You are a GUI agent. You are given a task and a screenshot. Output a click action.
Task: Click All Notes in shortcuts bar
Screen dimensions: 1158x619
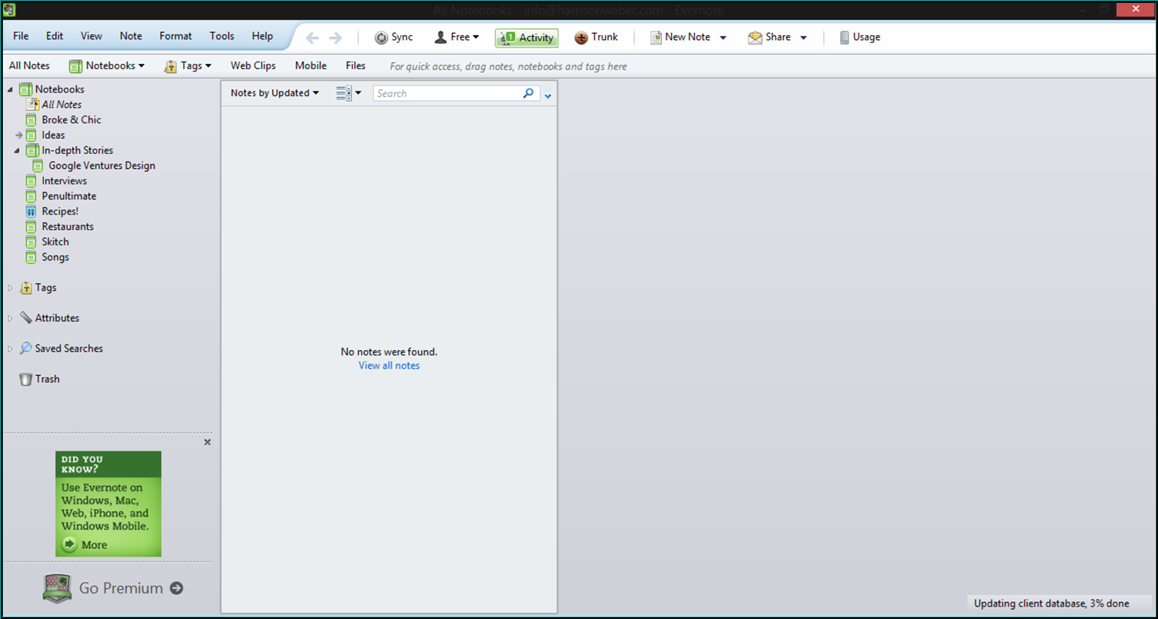tap(30, 66)
